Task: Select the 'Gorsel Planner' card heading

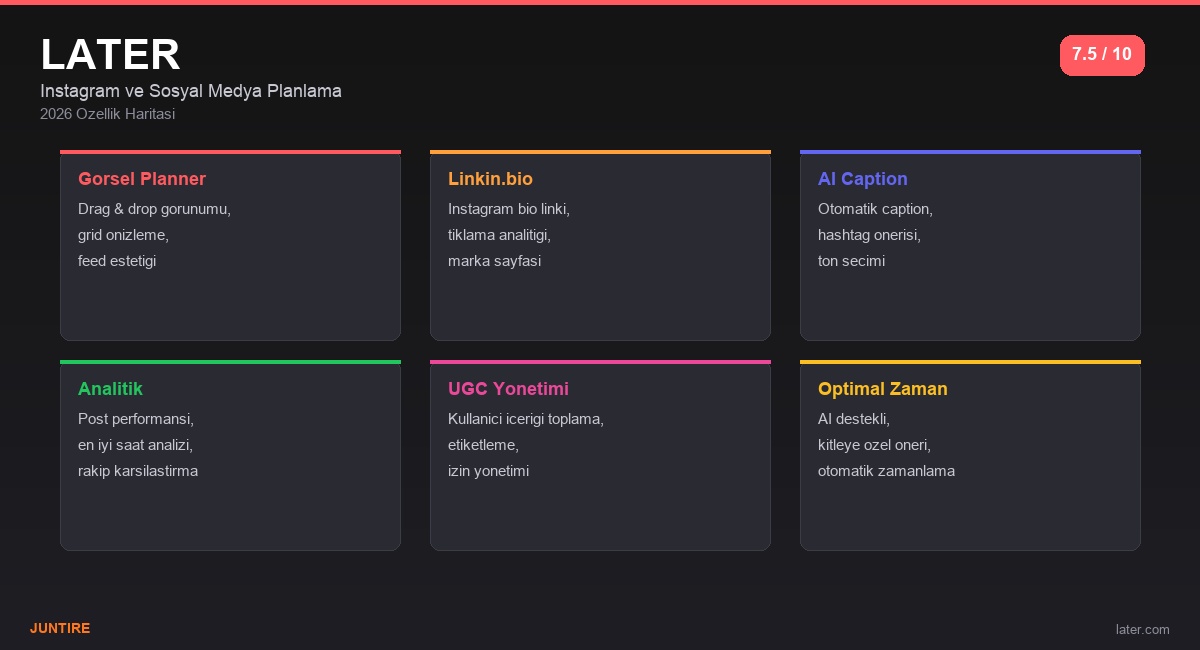Action: [142, 179]
